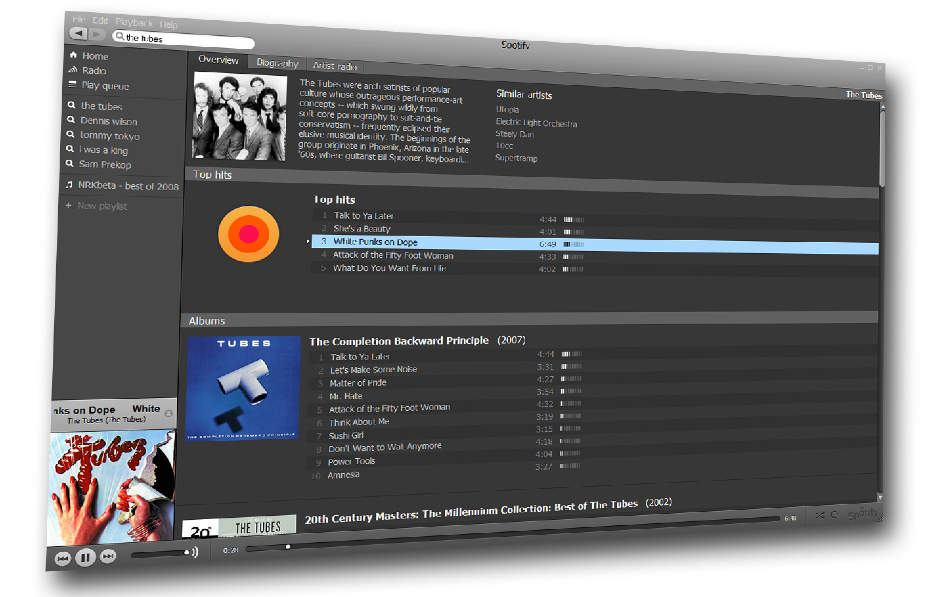
Task: Select 'Talk to Ya Later' in Top hits
Action: coord(363,216)
